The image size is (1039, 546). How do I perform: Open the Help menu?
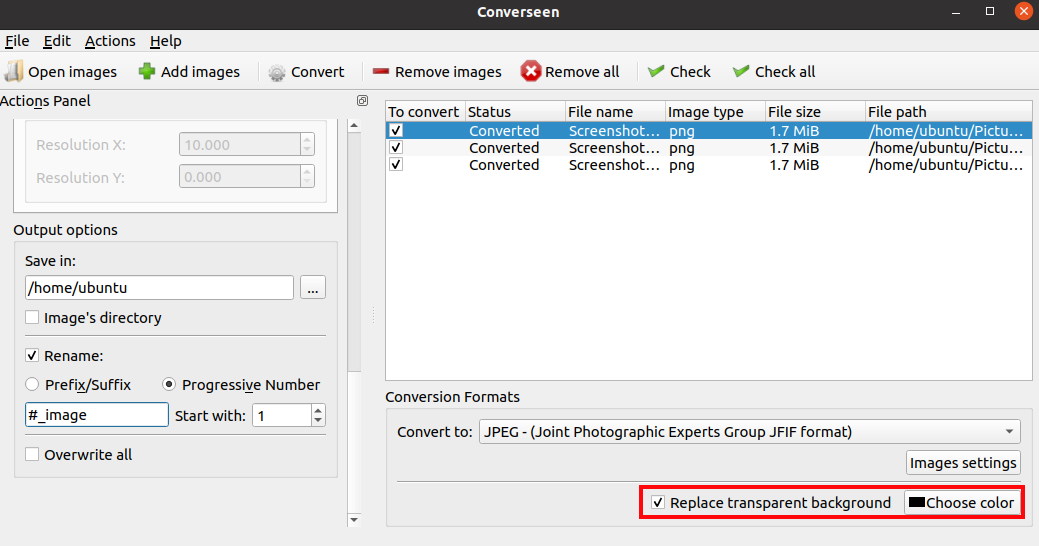point(166,41)
